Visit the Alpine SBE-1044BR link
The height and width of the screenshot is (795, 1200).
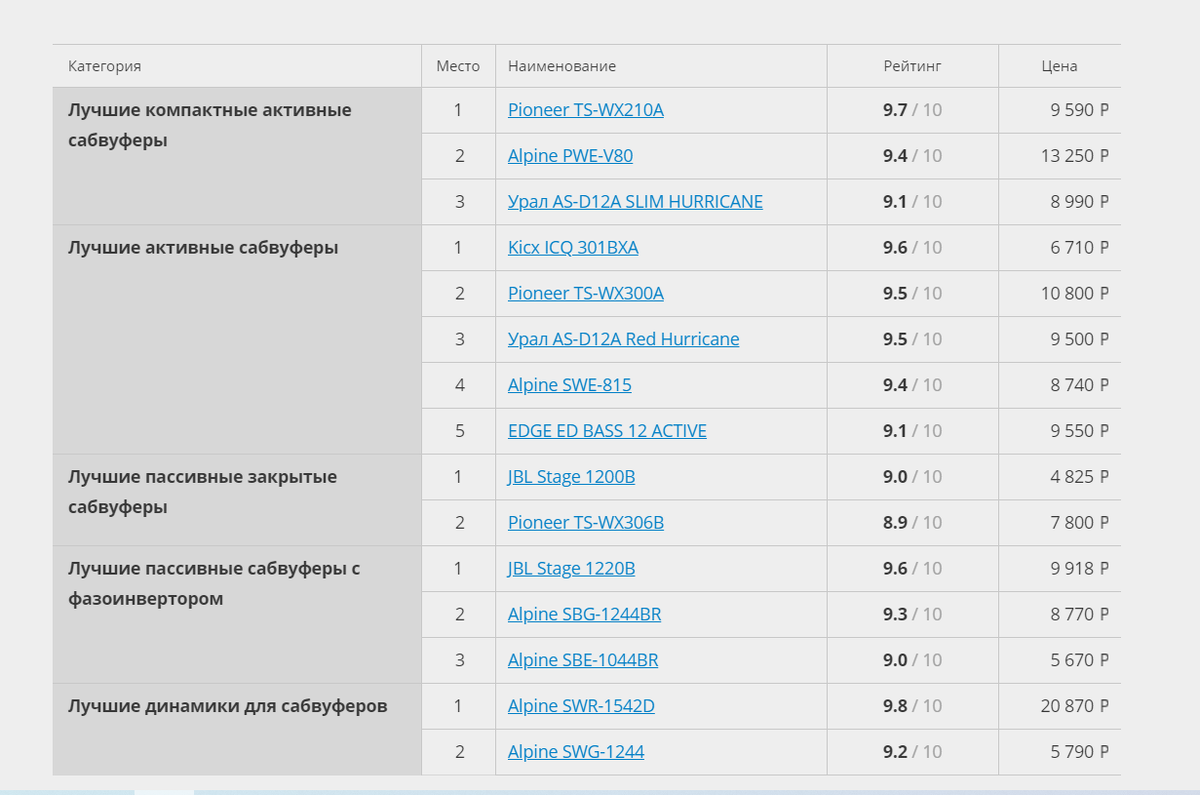[583, 661]
